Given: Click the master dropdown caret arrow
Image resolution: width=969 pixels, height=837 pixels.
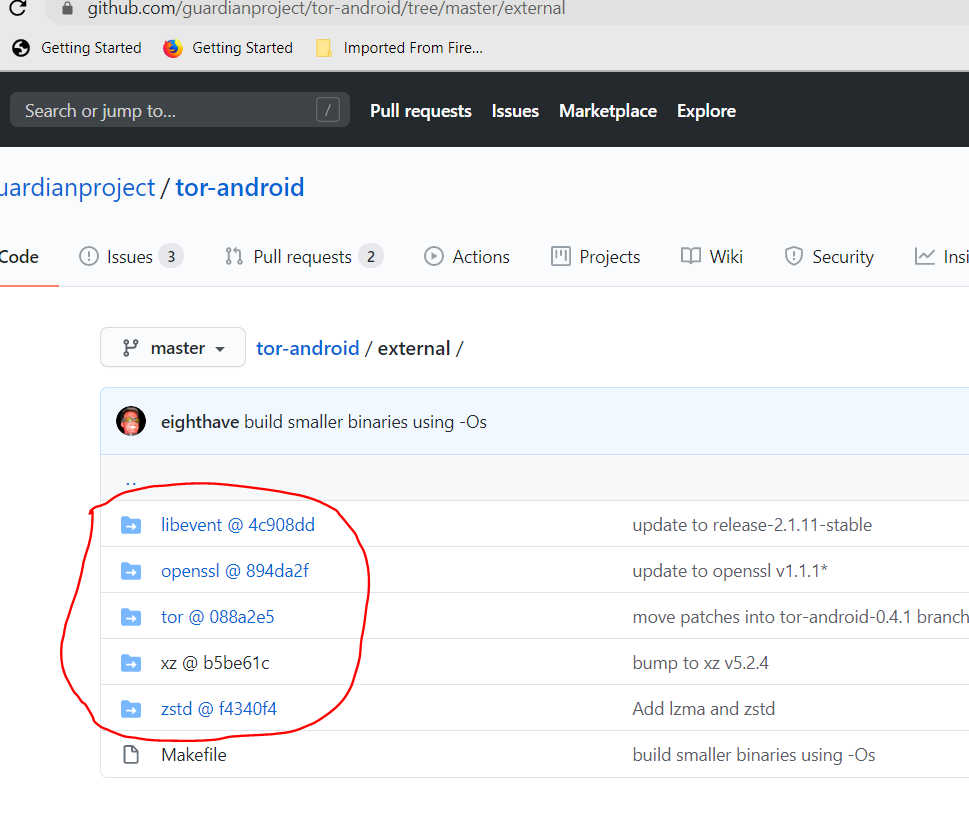Looking at the screenshot, I should click(x=220, y=349).
